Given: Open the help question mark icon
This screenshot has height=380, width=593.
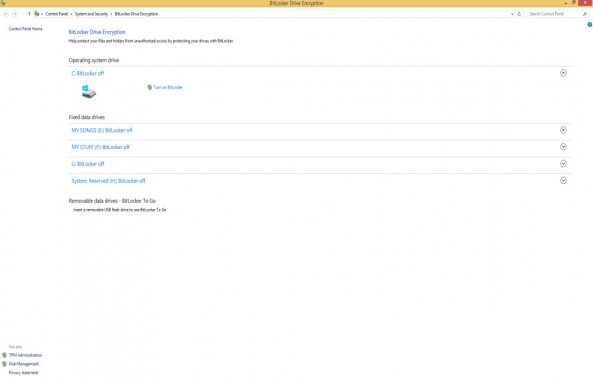Looking at the screenshot, I should pos(590,25).
